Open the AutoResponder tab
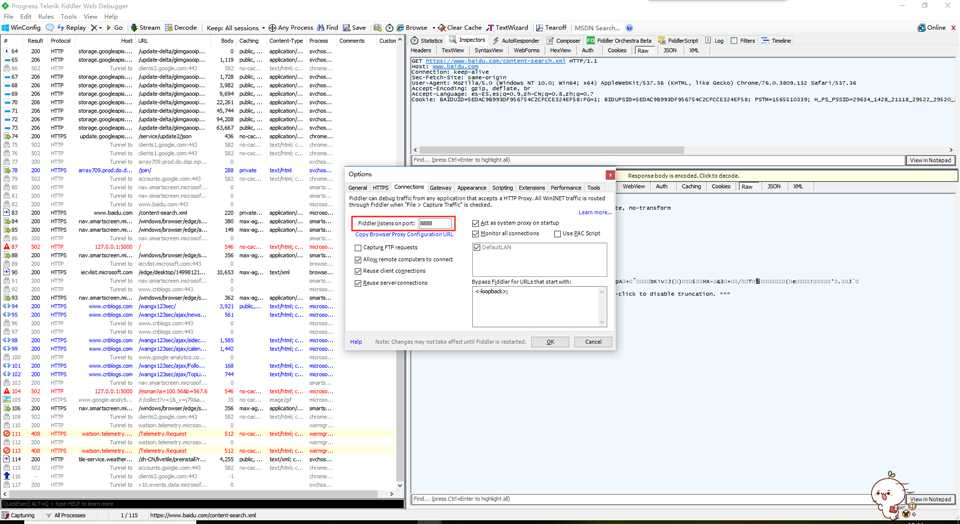The height and width of the screenshot is (524, 960). (515, 40)
